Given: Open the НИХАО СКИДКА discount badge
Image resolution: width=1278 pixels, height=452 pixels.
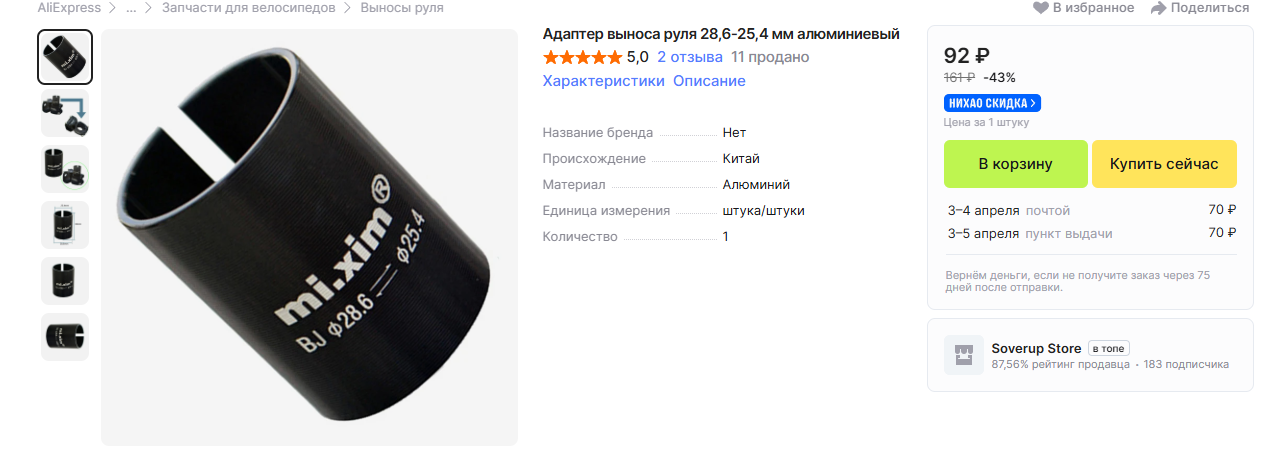Looking at the screenshot, I should click(992, 103).
